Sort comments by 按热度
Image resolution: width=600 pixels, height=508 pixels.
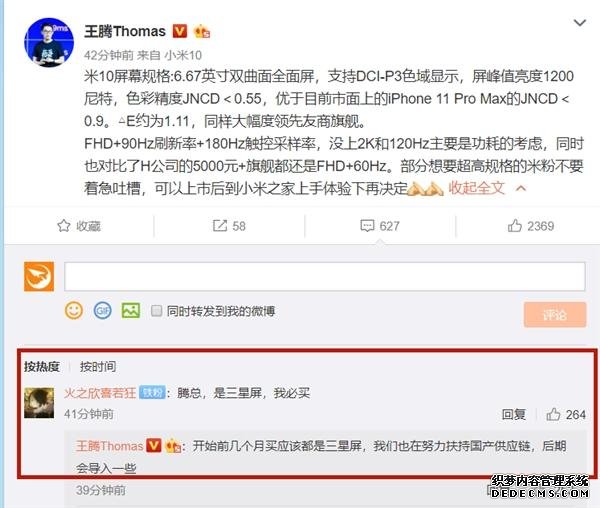click(x=42, y=366)
